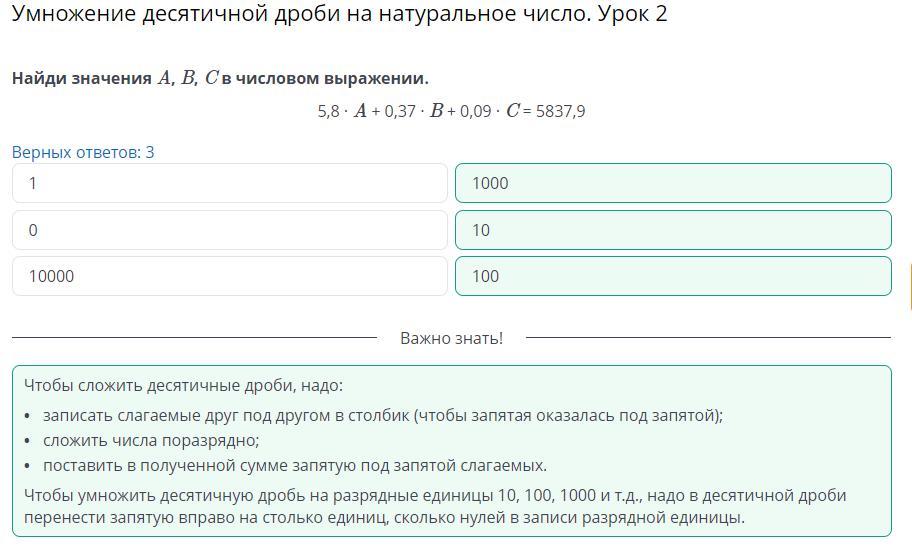
Task: Click the 5,8 coefficient in the equation
Action: click(328, 111)
